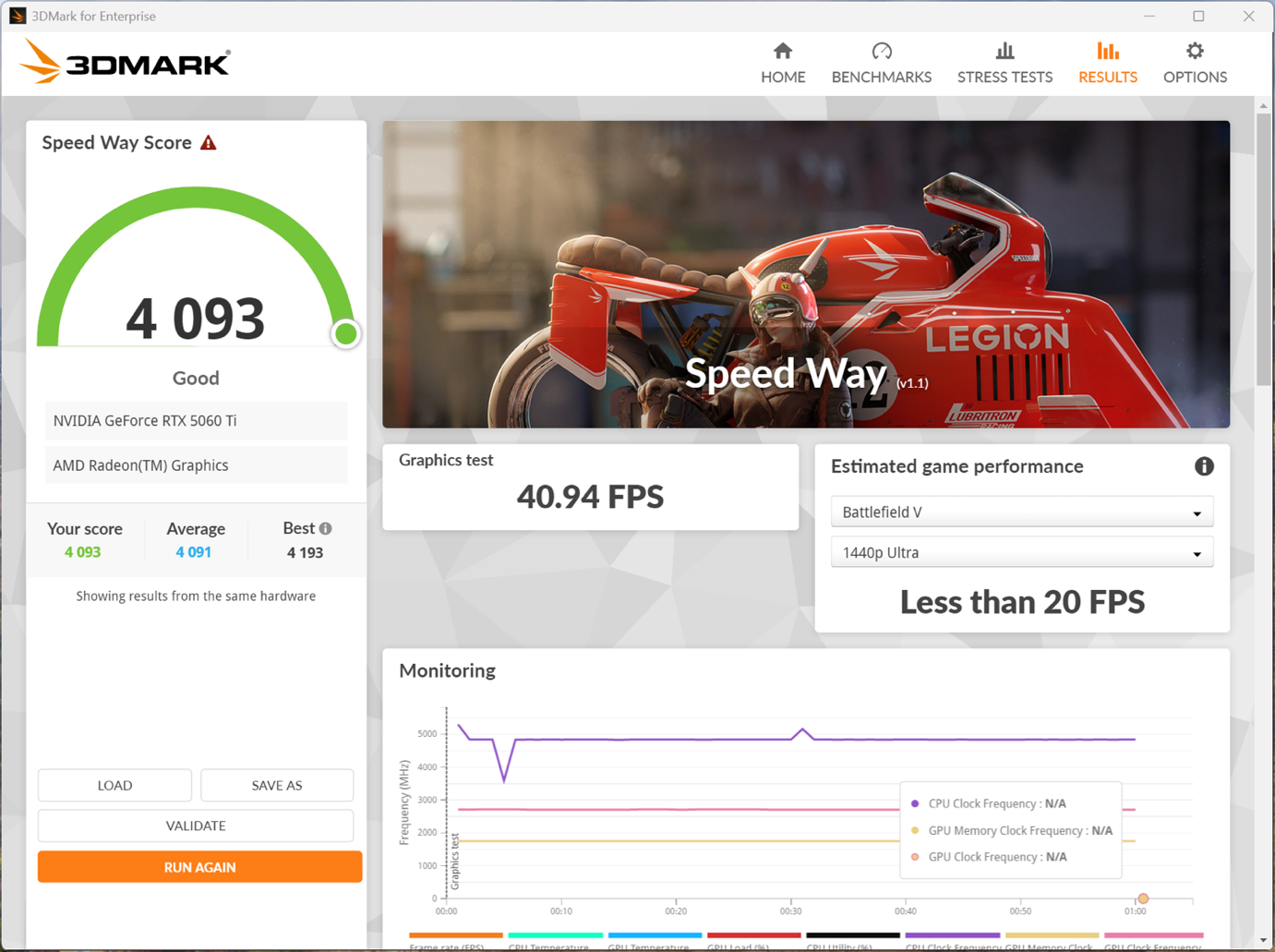Click the vertical scrollbar thumb

[1263, 249]
